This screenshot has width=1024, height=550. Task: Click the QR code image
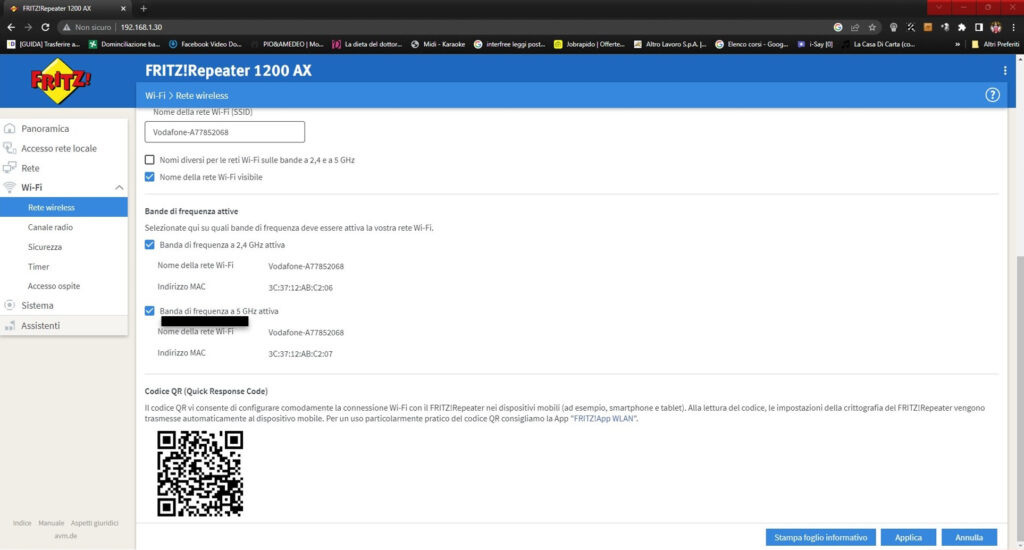[x=200, y=474]
